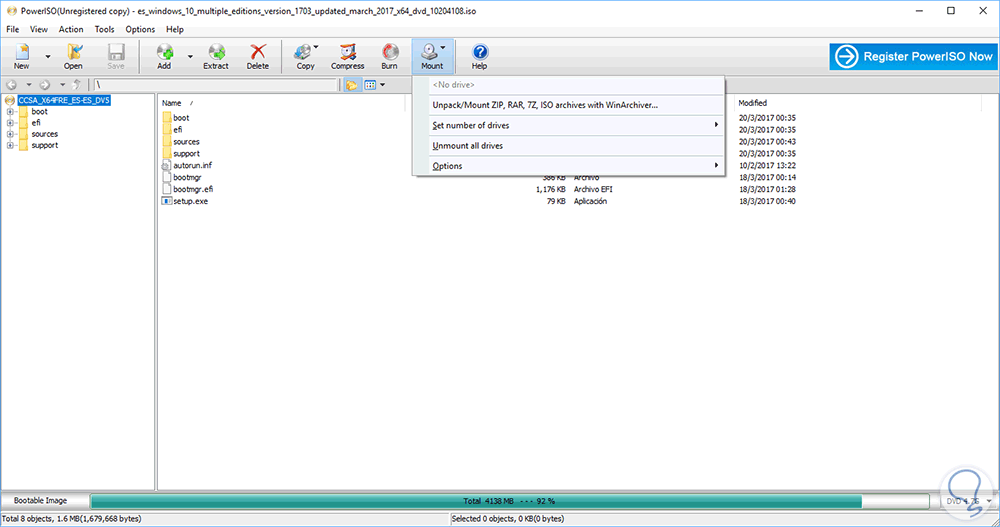Click the Copy toolbar icon
Image resolution: width=1000 pixels, height=527 pixels.
(x=305, y=56)
